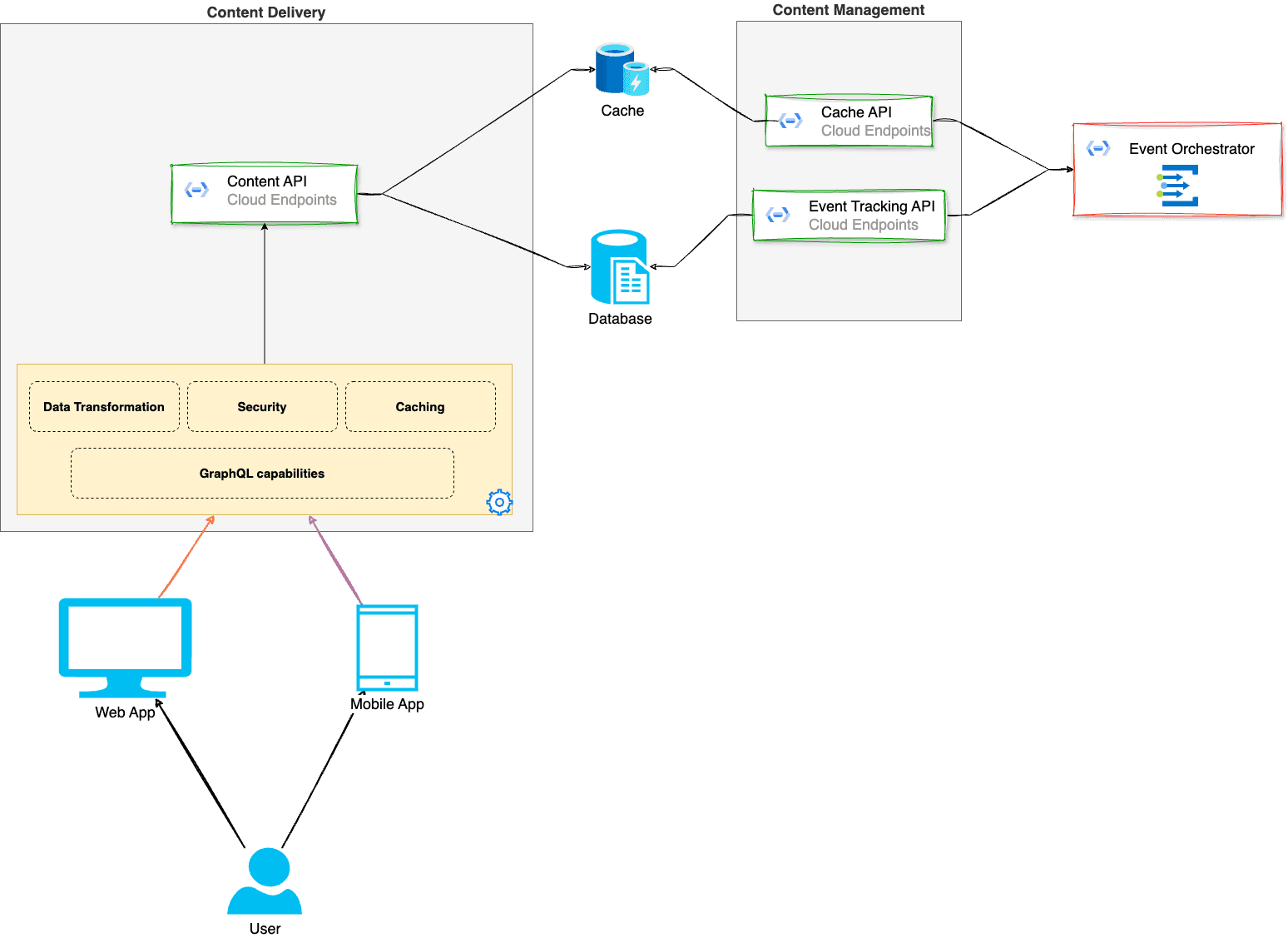The width and height of the screenshot is (1288, 938).
Task: Click the gear icon in the yellow panel
Action: pyautogui.click(x=499, y=502)
